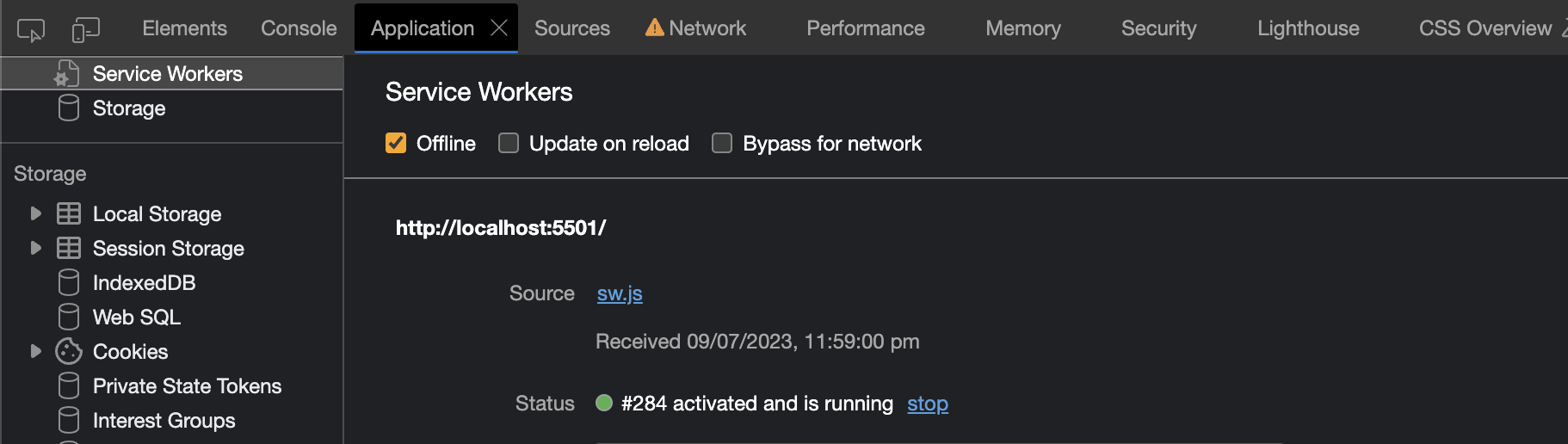The height and width of the screenshot is (444, 1568).
Task: Expand the Local Storage tree item
Action: [x=35, y=213]
